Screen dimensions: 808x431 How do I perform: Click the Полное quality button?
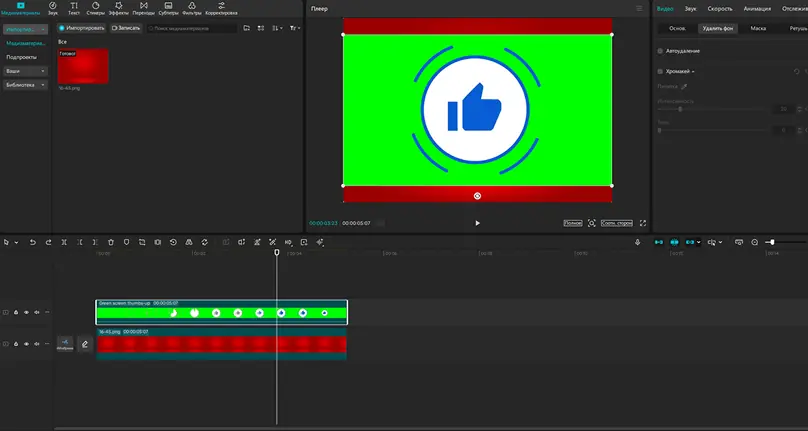(x=573, y=223)
